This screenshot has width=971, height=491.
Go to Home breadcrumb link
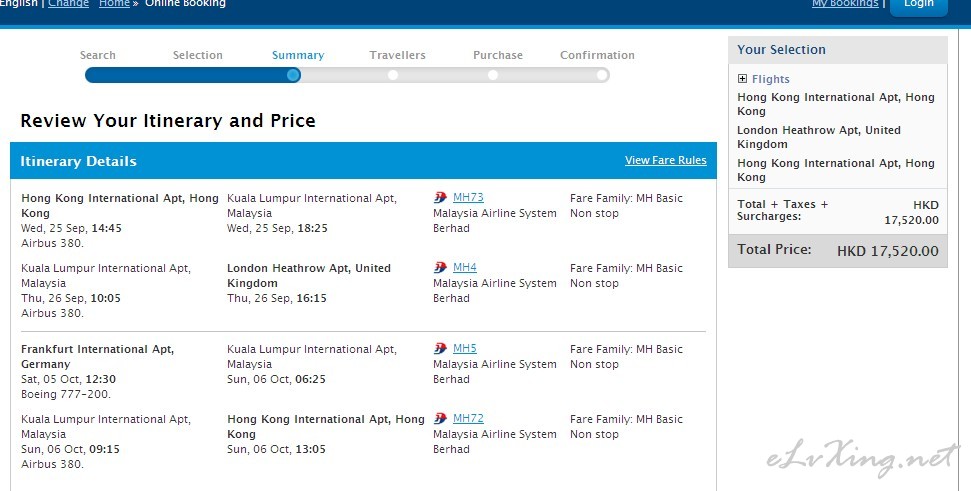(x=115, y=4)
